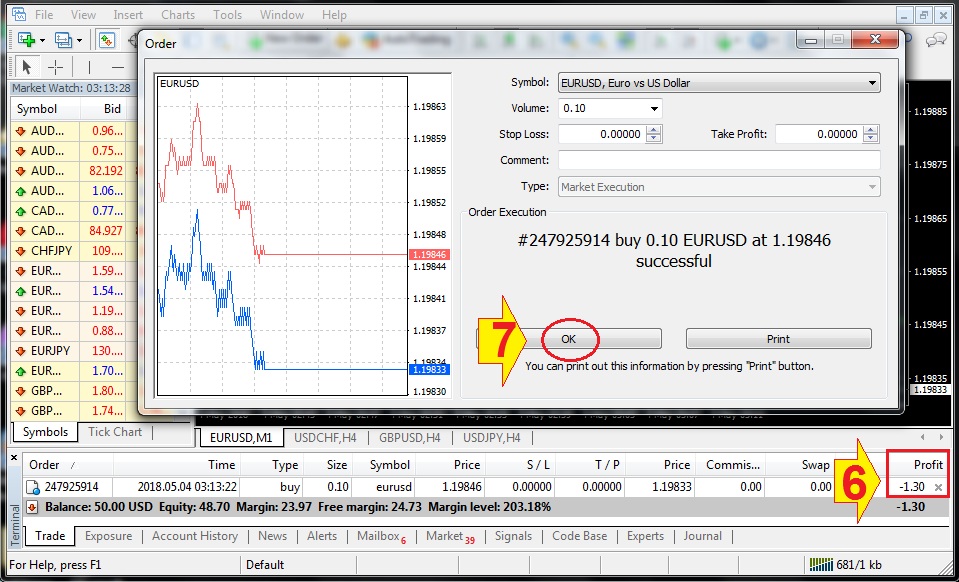The width and height of the screenshot is (959, 582).
Task: Open the dropdown arrow beside the new chart icon
Action: pos(42,40)
